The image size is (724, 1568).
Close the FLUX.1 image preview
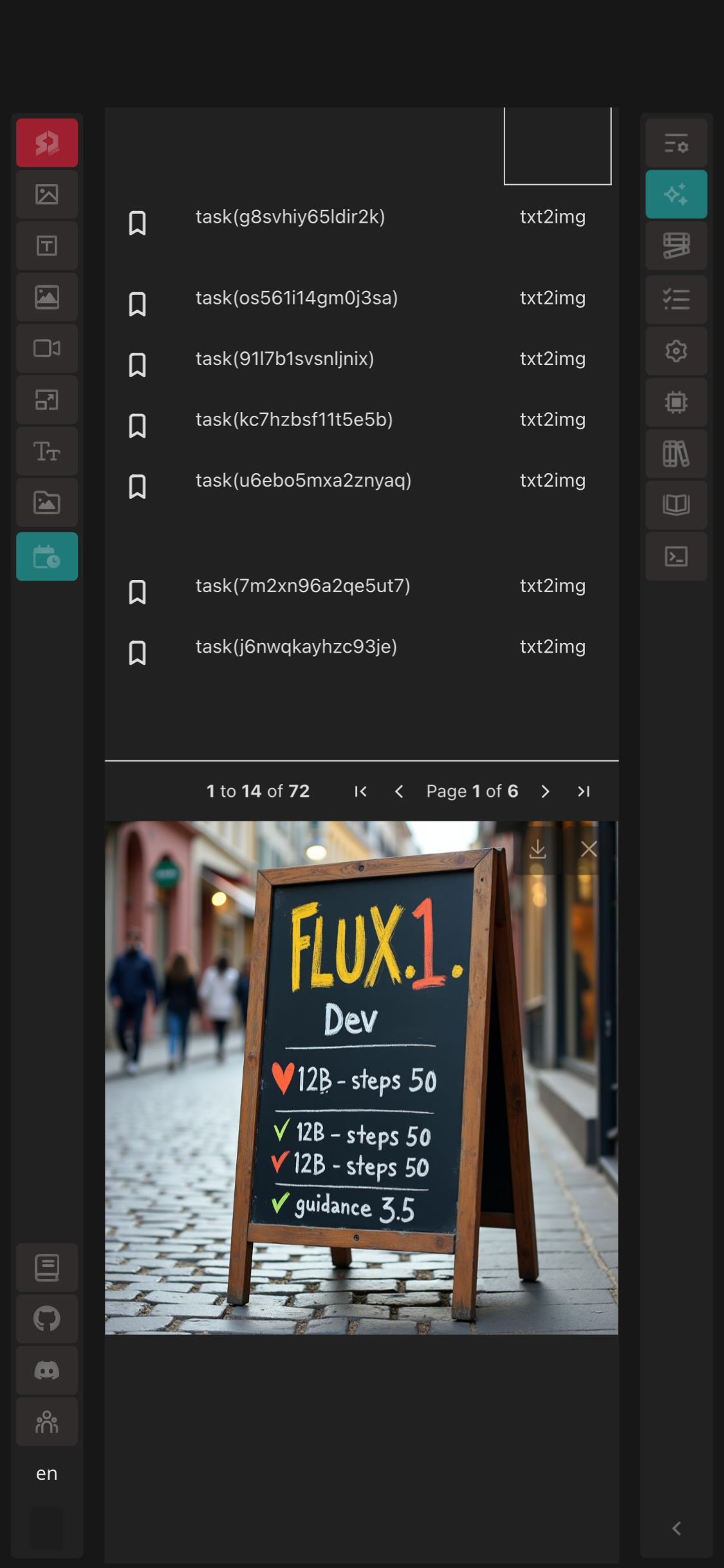589,849
